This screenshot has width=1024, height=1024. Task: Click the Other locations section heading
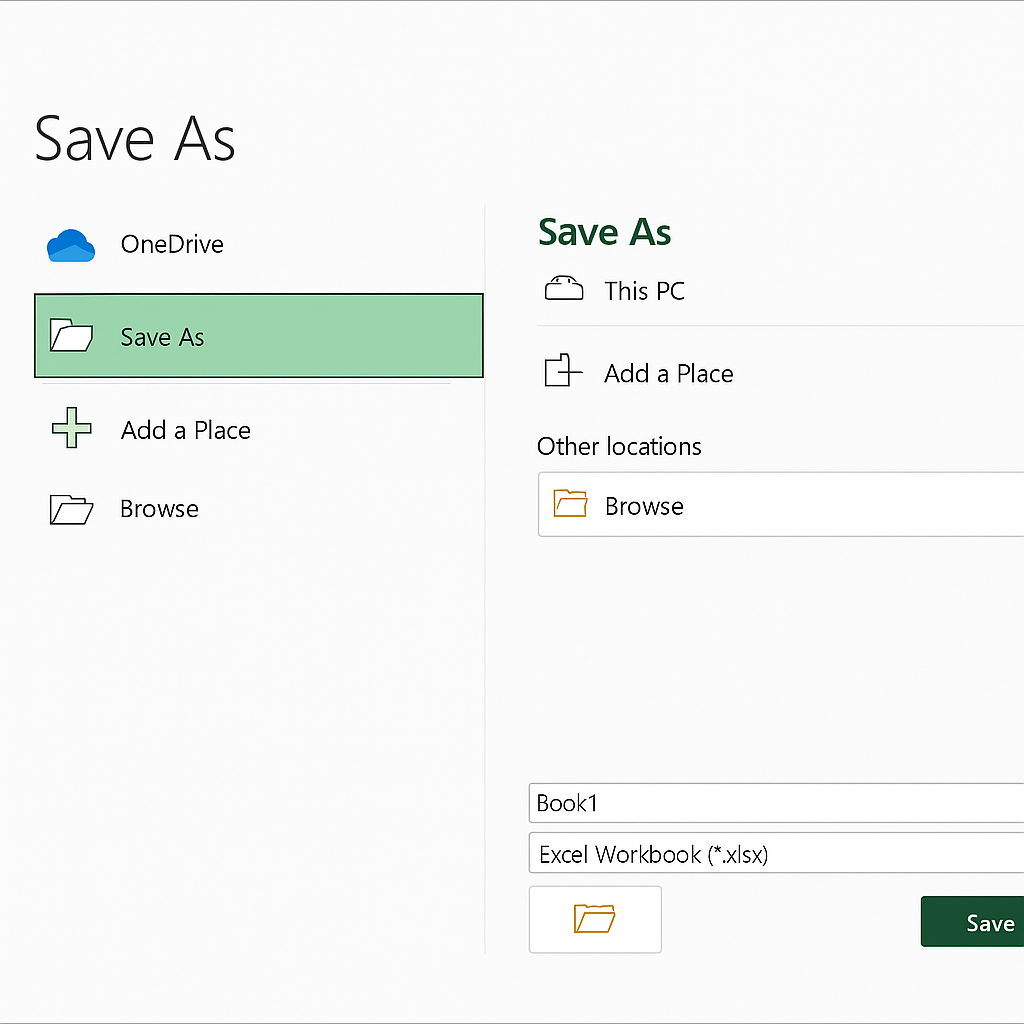(x=619, y=446)
